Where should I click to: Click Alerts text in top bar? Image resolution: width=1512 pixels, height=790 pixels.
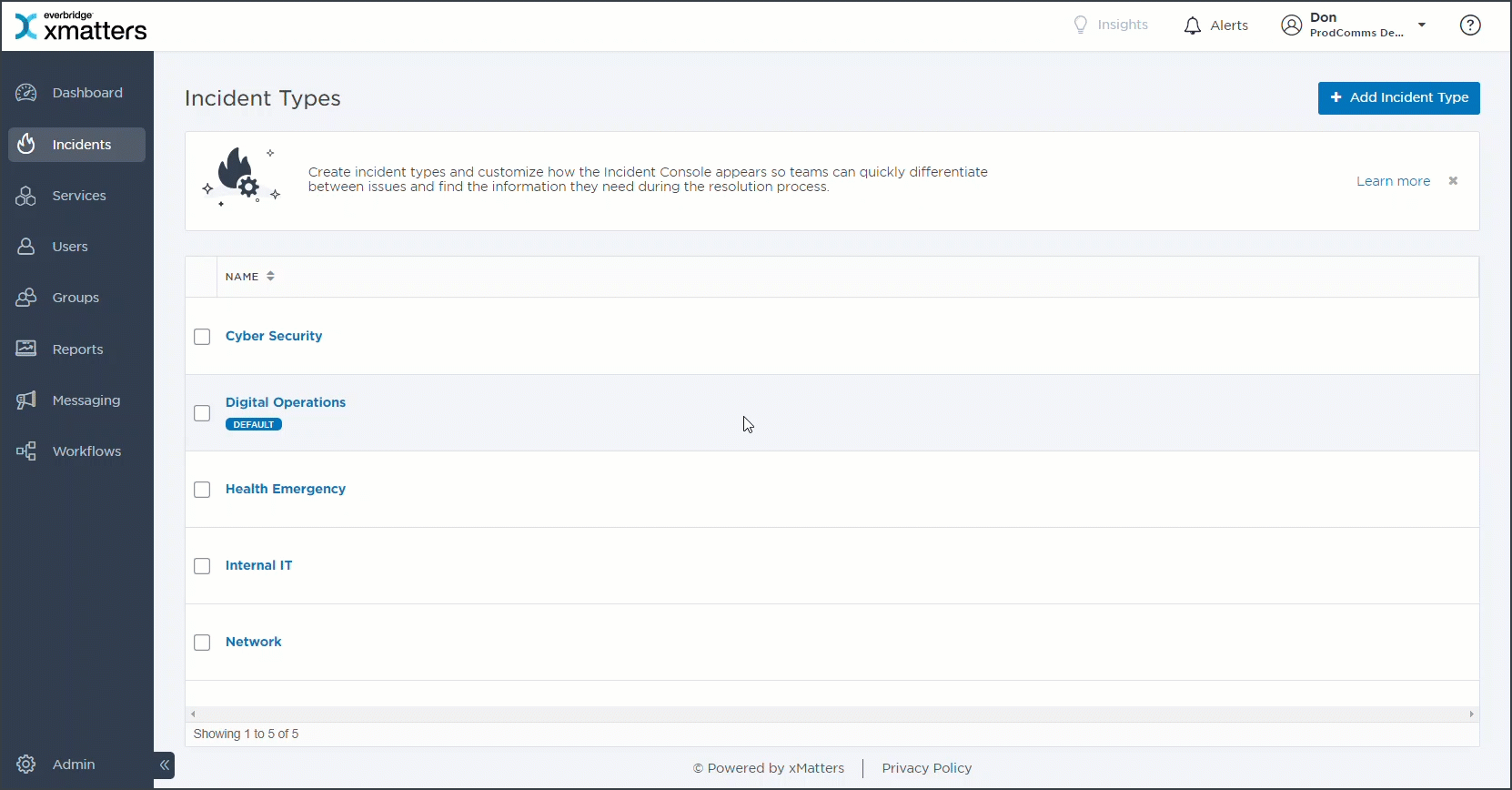(1229, 25)
